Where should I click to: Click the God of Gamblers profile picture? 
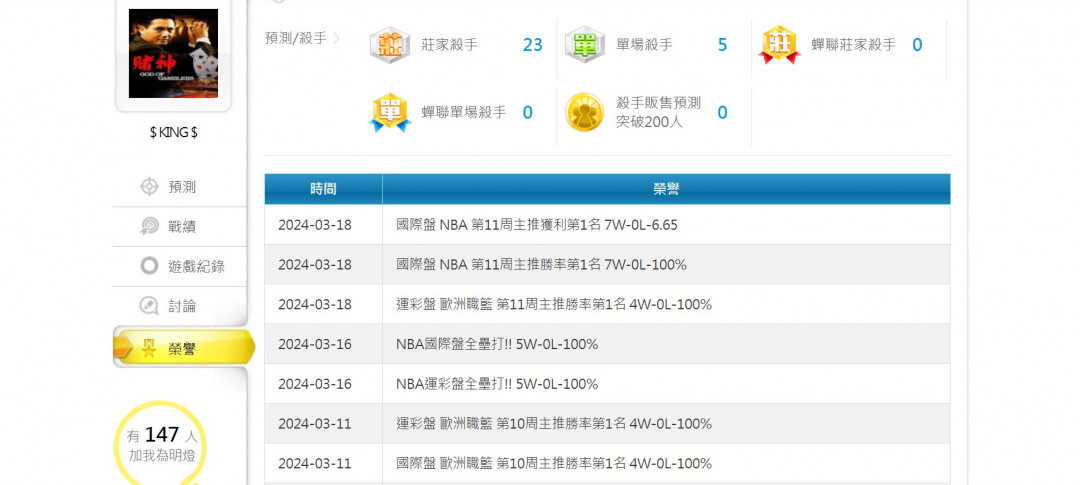[x=173, y=54]
